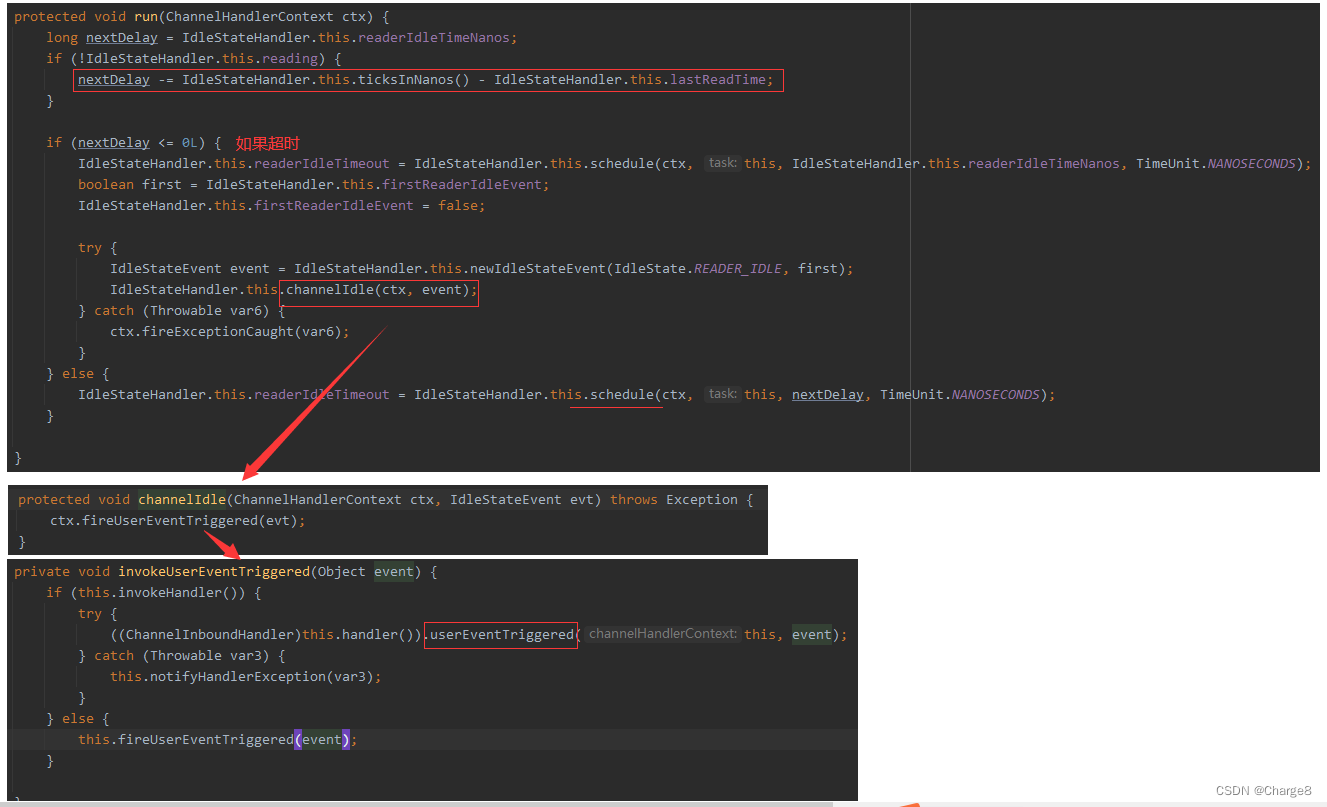Click the 'lastReadTime' field reference
The height and width of the screenshot is (807, 1327).
[x=718, y=80]
